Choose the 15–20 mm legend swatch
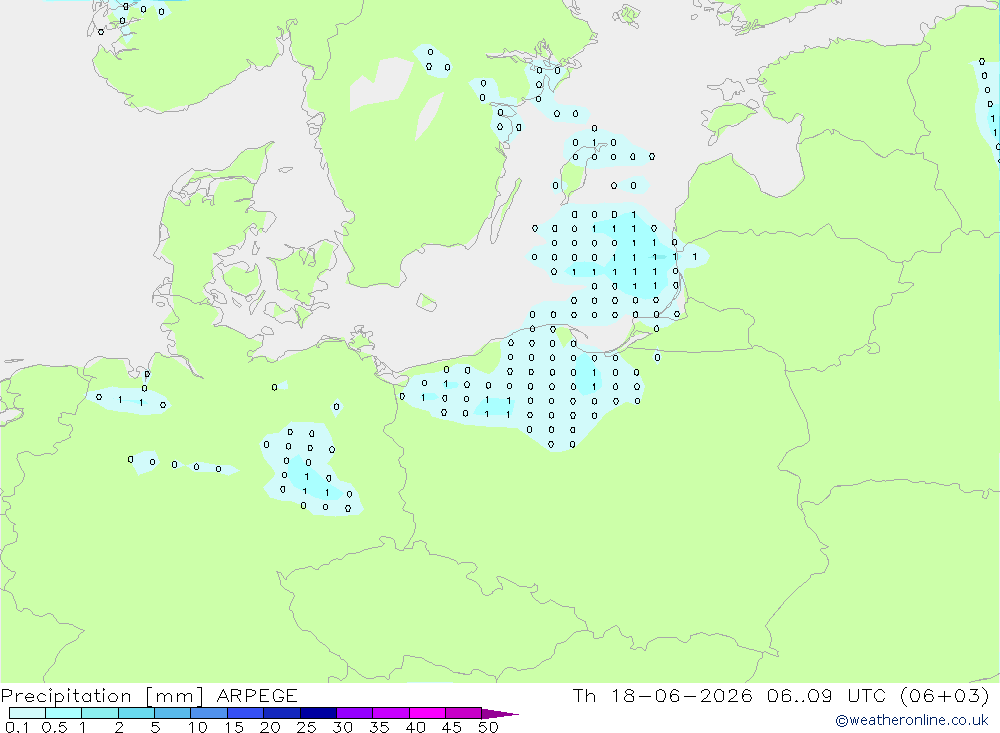This screenshot has width=1000, height=733. [246, 713]
